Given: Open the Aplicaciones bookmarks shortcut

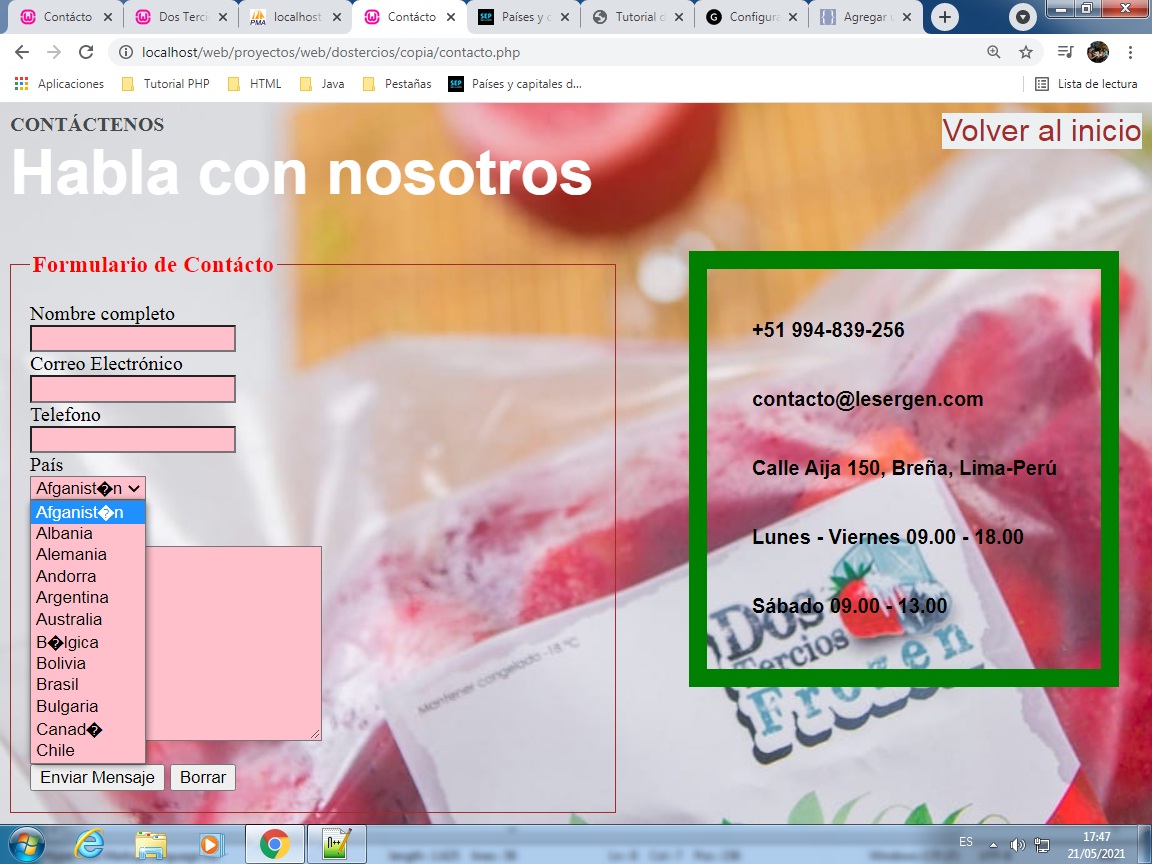Looking at the screenshot, I should click(x=60, y=84).
